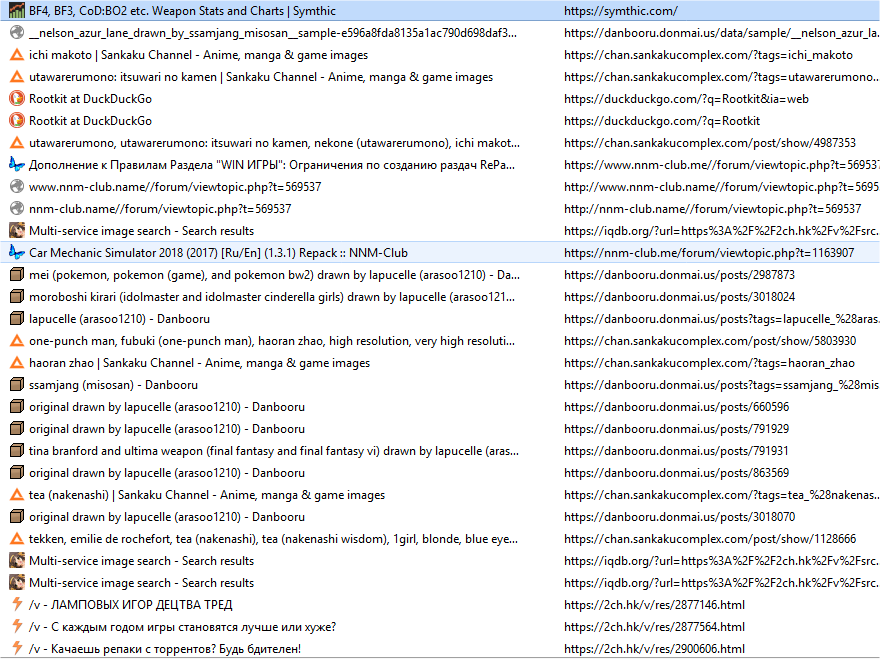The width and height of the screenshot is (880, 659).
Task: Select 'ssamjang (misosan) - Danbooru' title
Action: click(x=113, y=385)
